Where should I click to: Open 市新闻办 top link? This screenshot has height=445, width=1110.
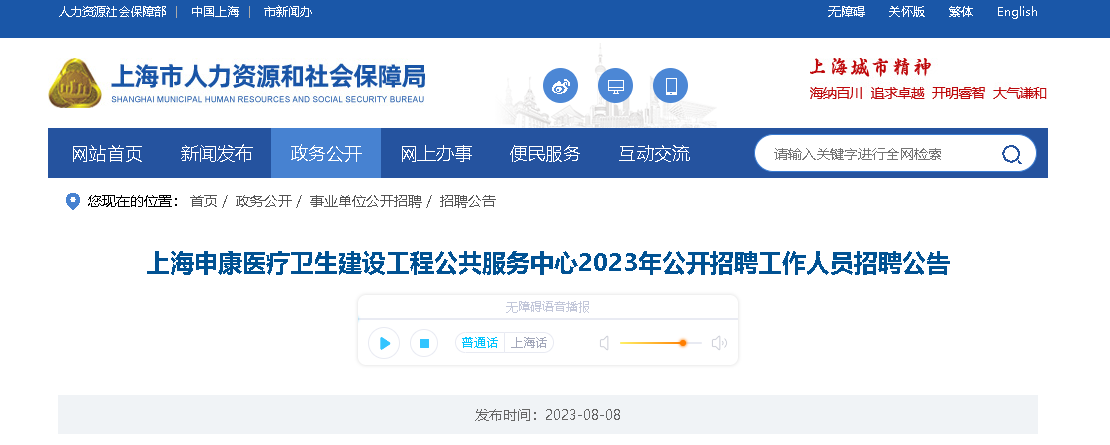click(x=287, y=12)
